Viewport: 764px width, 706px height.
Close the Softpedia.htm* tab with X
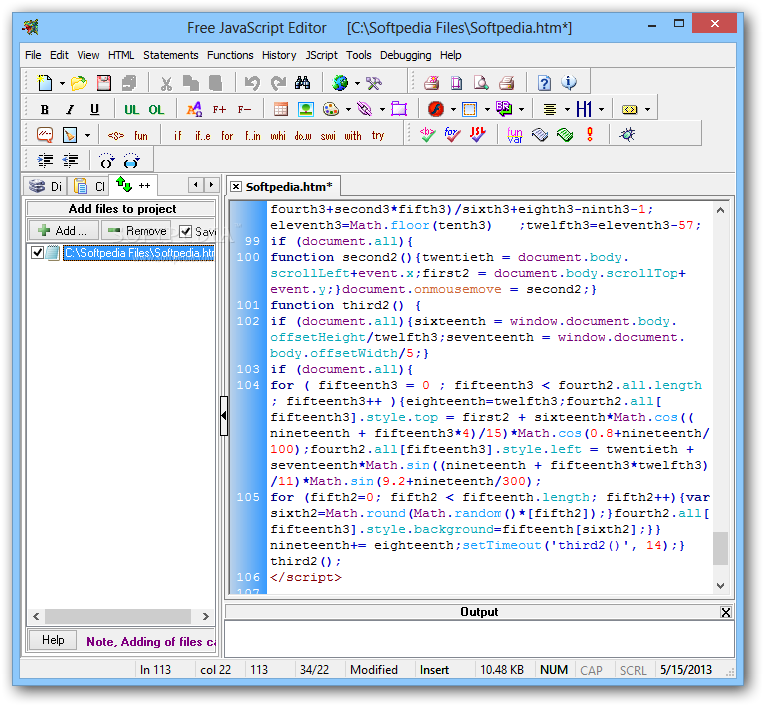236,187
